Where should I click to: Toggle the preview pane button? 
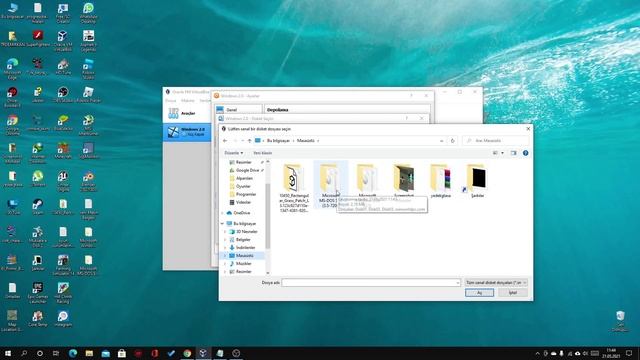click(513, 153)
